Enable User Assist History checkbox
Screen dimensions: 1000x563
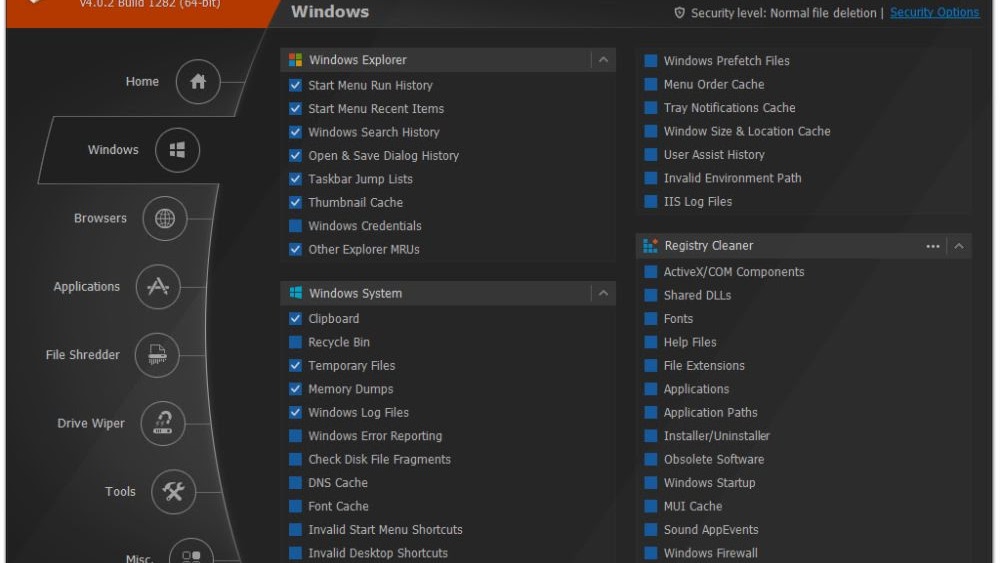point(651,155)
